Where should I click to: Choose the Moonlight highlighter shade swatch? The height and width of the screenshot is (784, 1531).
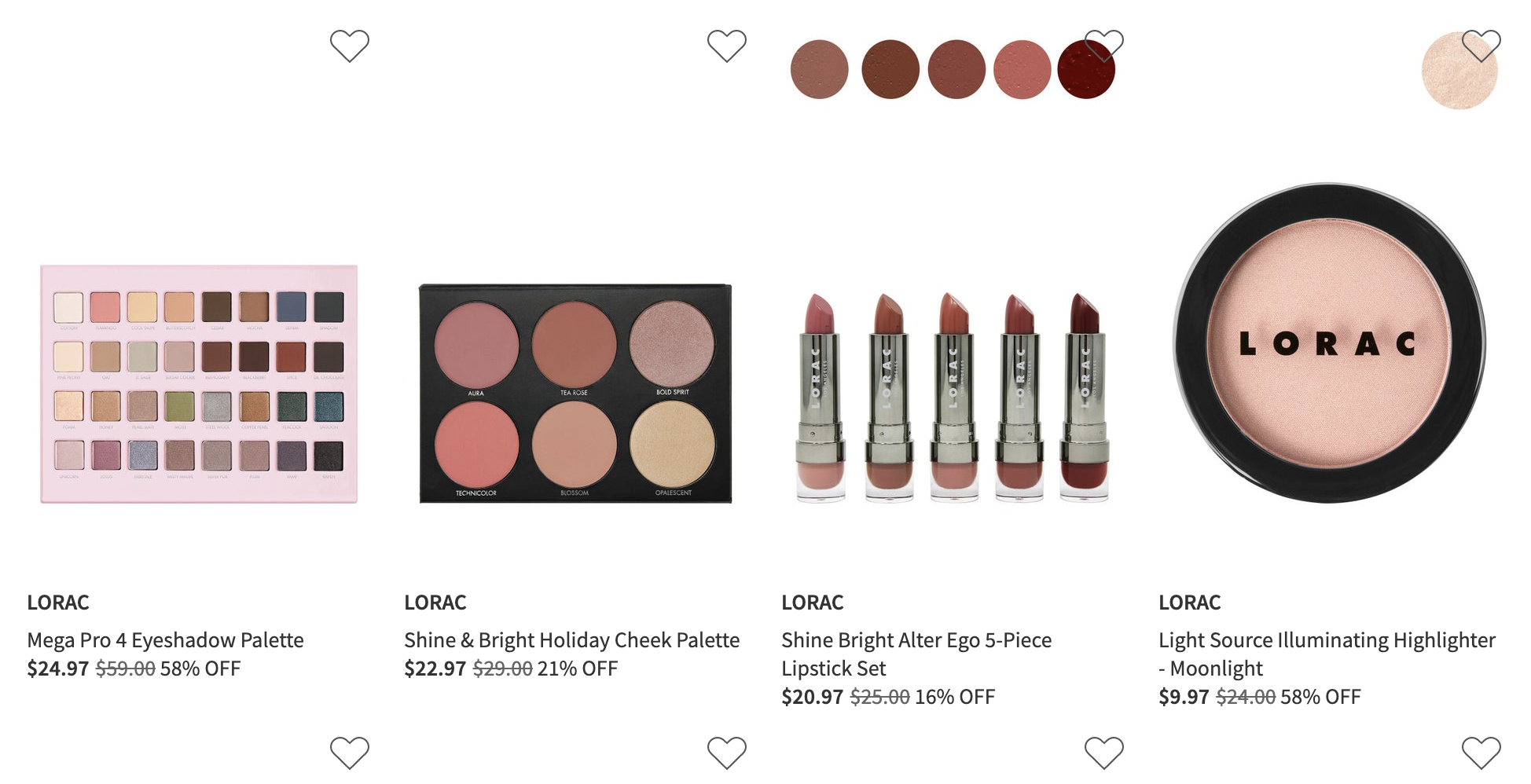tap(1459, 71)
